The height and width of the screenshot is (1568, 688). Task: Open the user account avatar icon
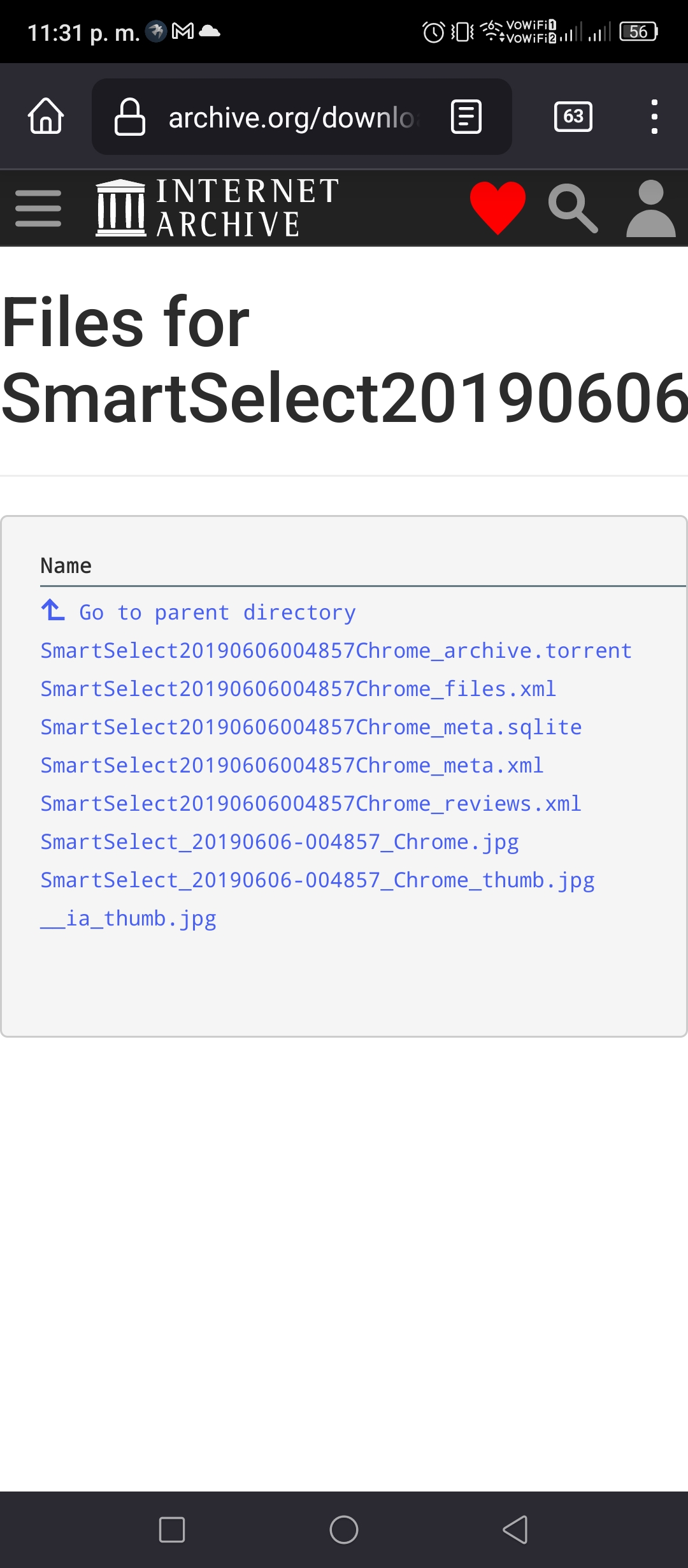coord(650,208)
